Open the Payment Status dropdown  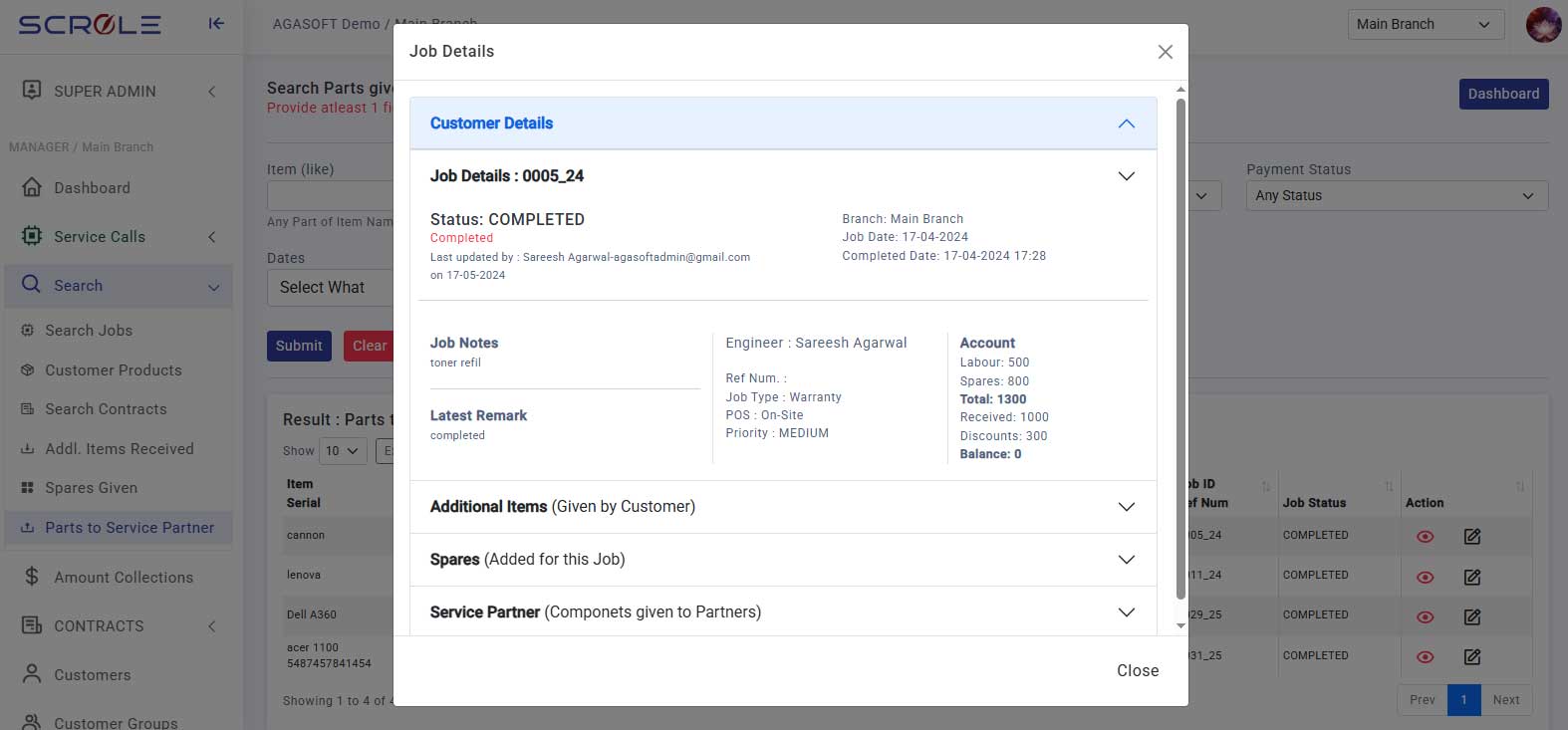tap(1397, 195)
